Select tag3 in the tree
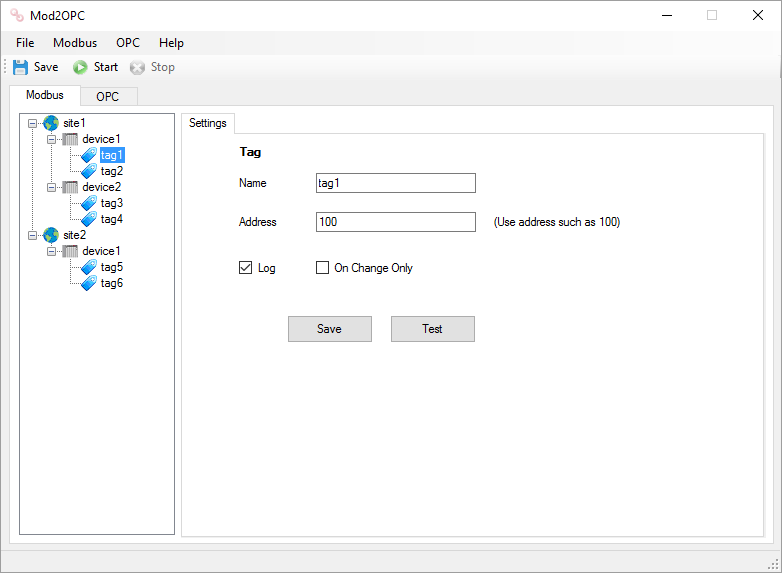782x573 pixels. coord(112,203)
